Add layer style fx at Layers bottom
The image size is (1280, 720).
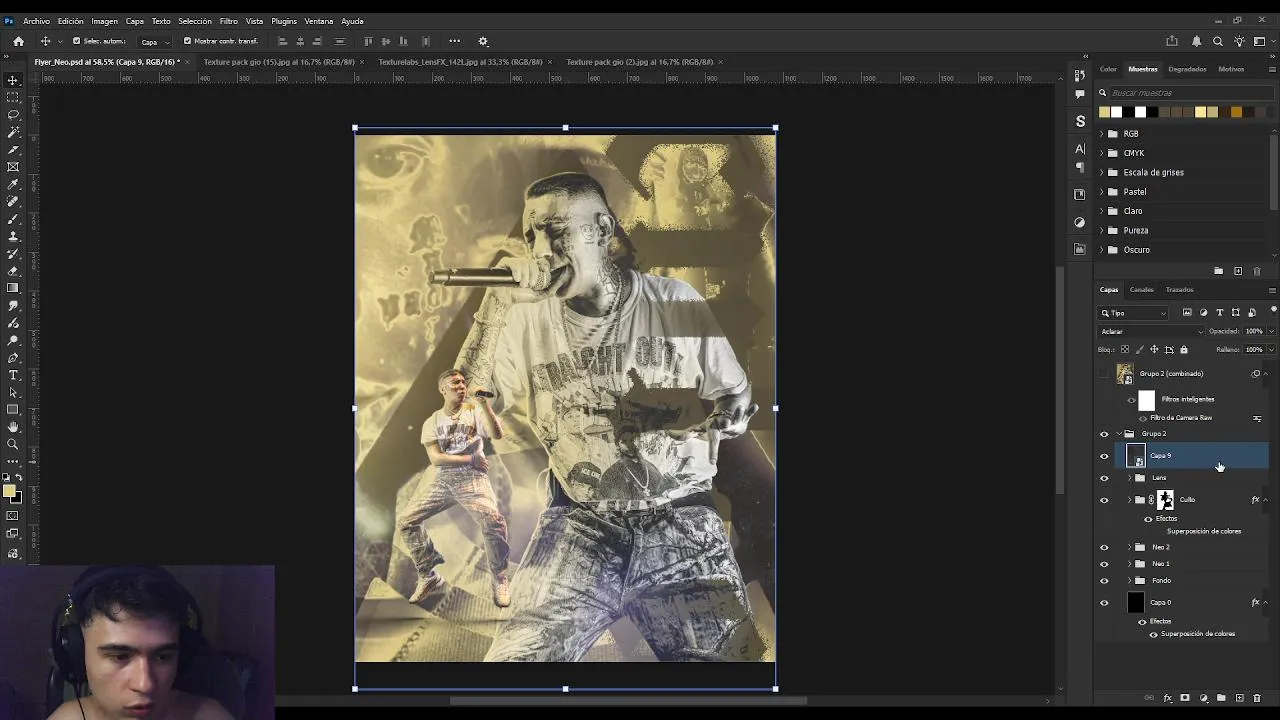[1167, 698]
